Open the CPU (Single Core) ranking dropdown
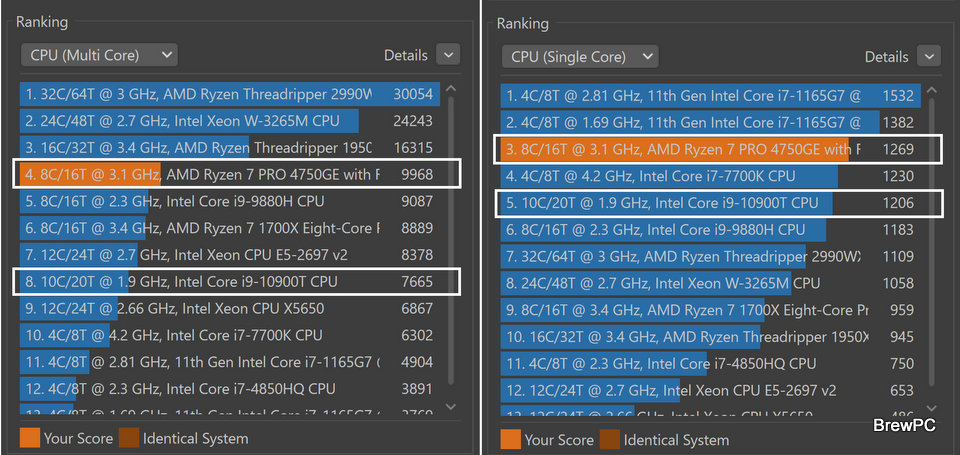 (579, 57)
